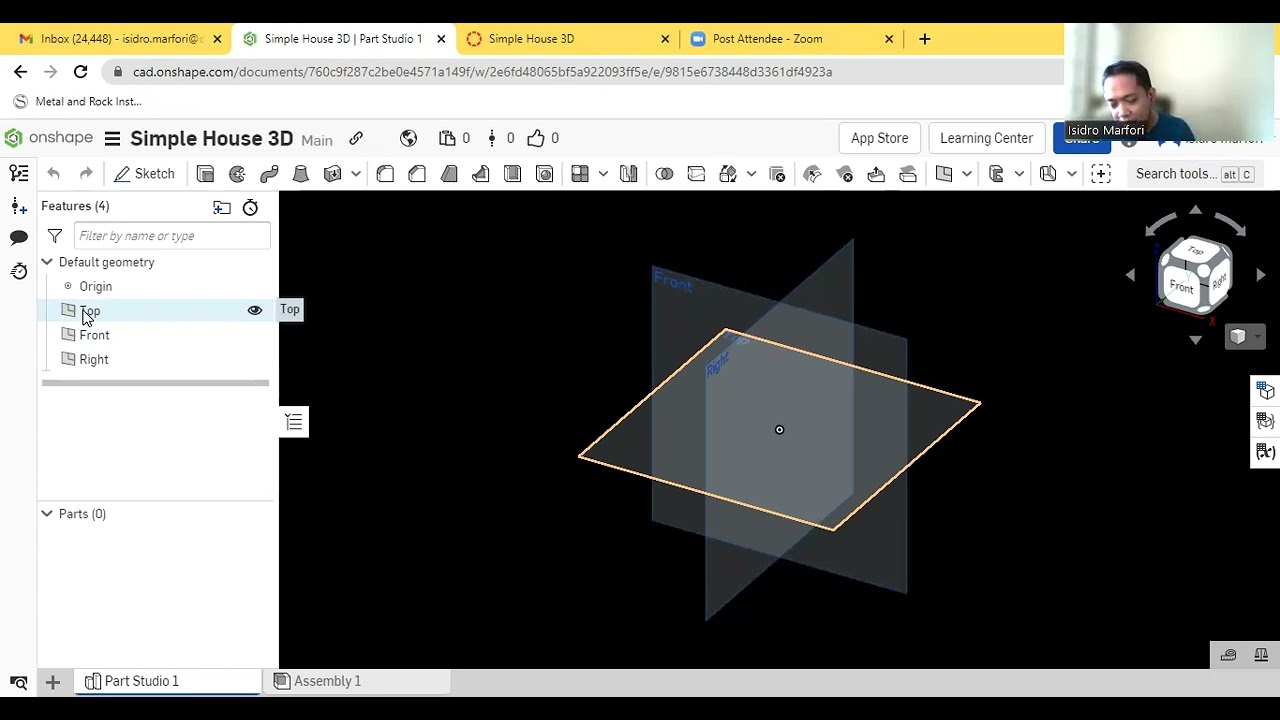Click the plus insert new tab button

[53, 682]
